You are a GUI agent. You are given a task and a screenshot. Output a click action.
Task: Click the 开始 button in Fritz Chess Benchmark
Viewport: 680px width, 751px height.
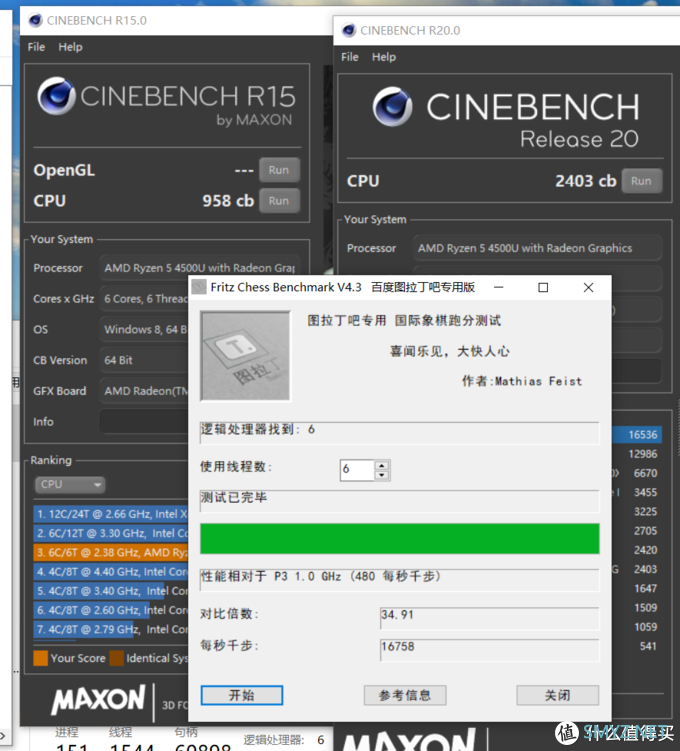pos(242,695)
